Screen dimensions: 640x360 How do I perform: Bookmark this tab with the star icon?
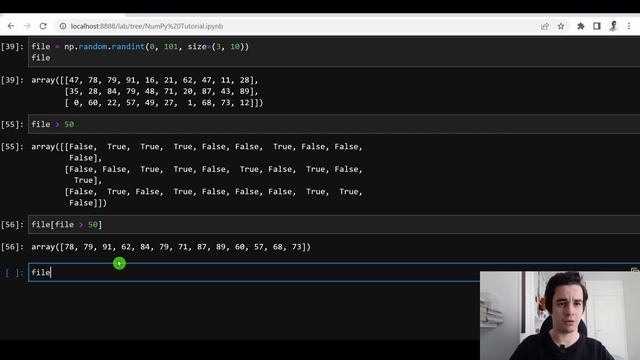(561, 26)
